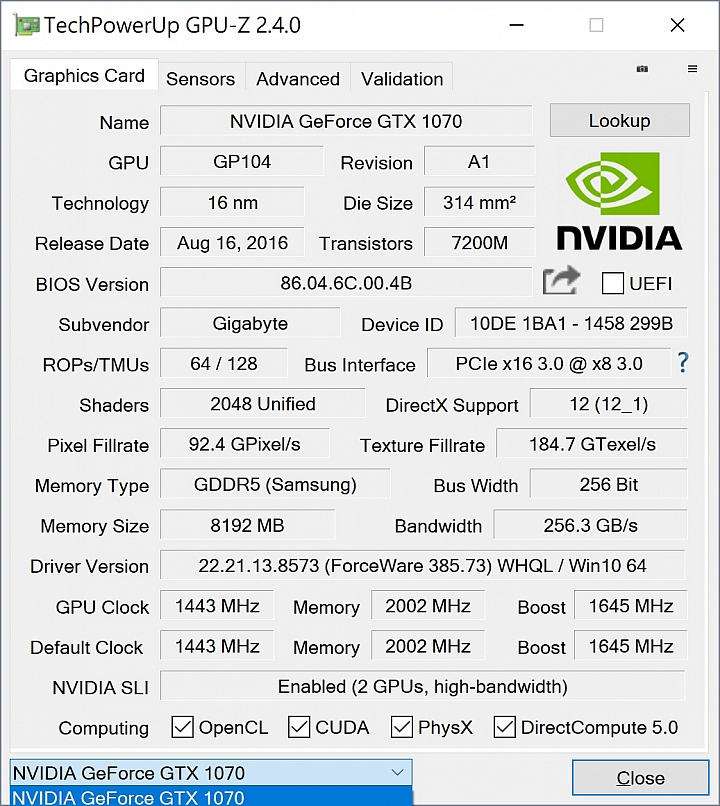The height and width of the screenshot is (806, 720).
Task: Click the Close button
Action: point(640,778)
